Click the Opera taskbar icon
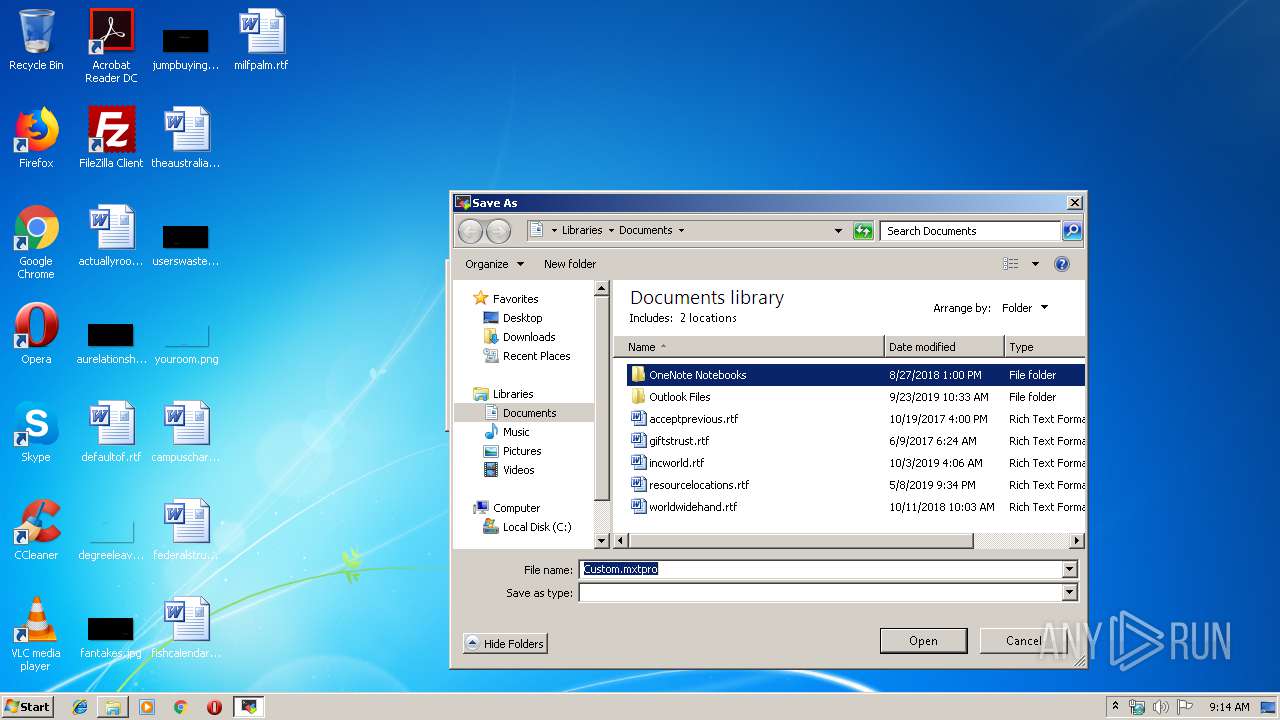1280x720 pixels. click(x=214, y=707)
